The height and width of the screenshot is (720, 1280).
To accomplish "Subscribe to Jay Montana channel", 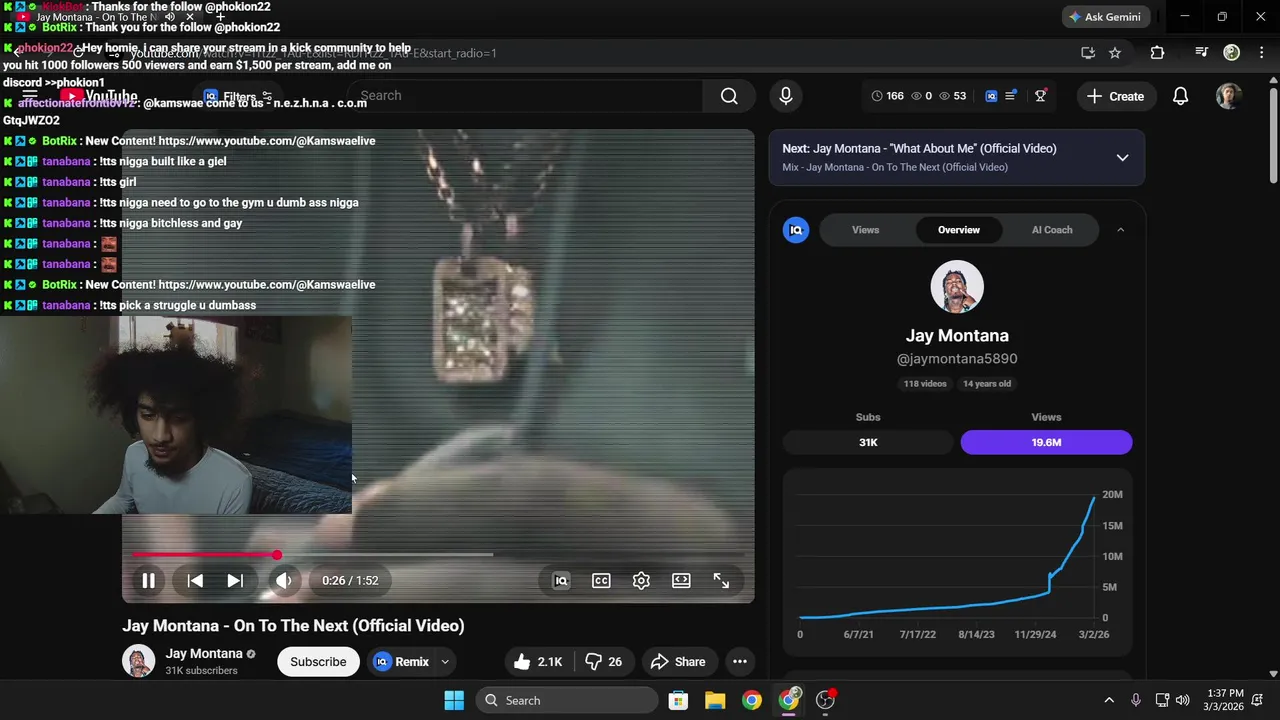I will click(x=318, y=662).
